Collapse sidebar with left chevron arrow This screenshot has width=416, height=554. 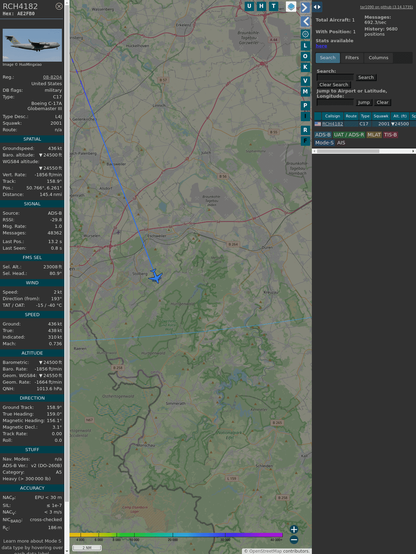point(305,21)
